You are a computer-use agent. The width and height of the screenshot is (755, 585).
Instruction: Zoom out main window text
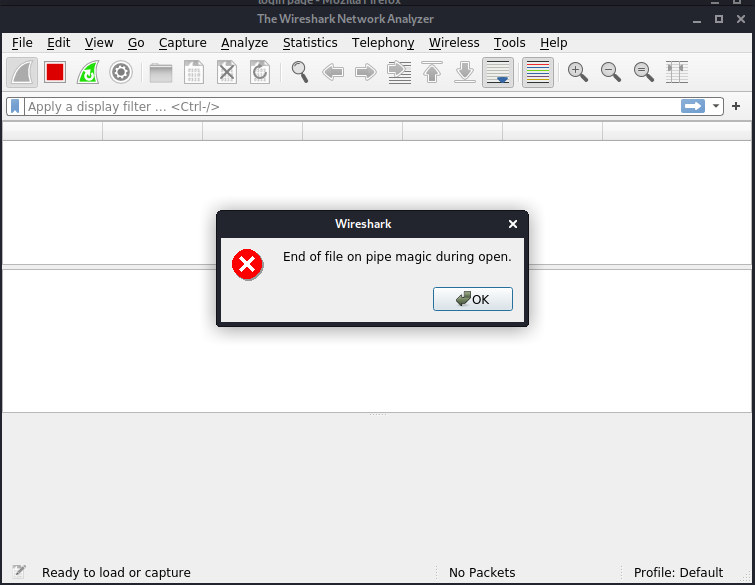tap(611, 73)
